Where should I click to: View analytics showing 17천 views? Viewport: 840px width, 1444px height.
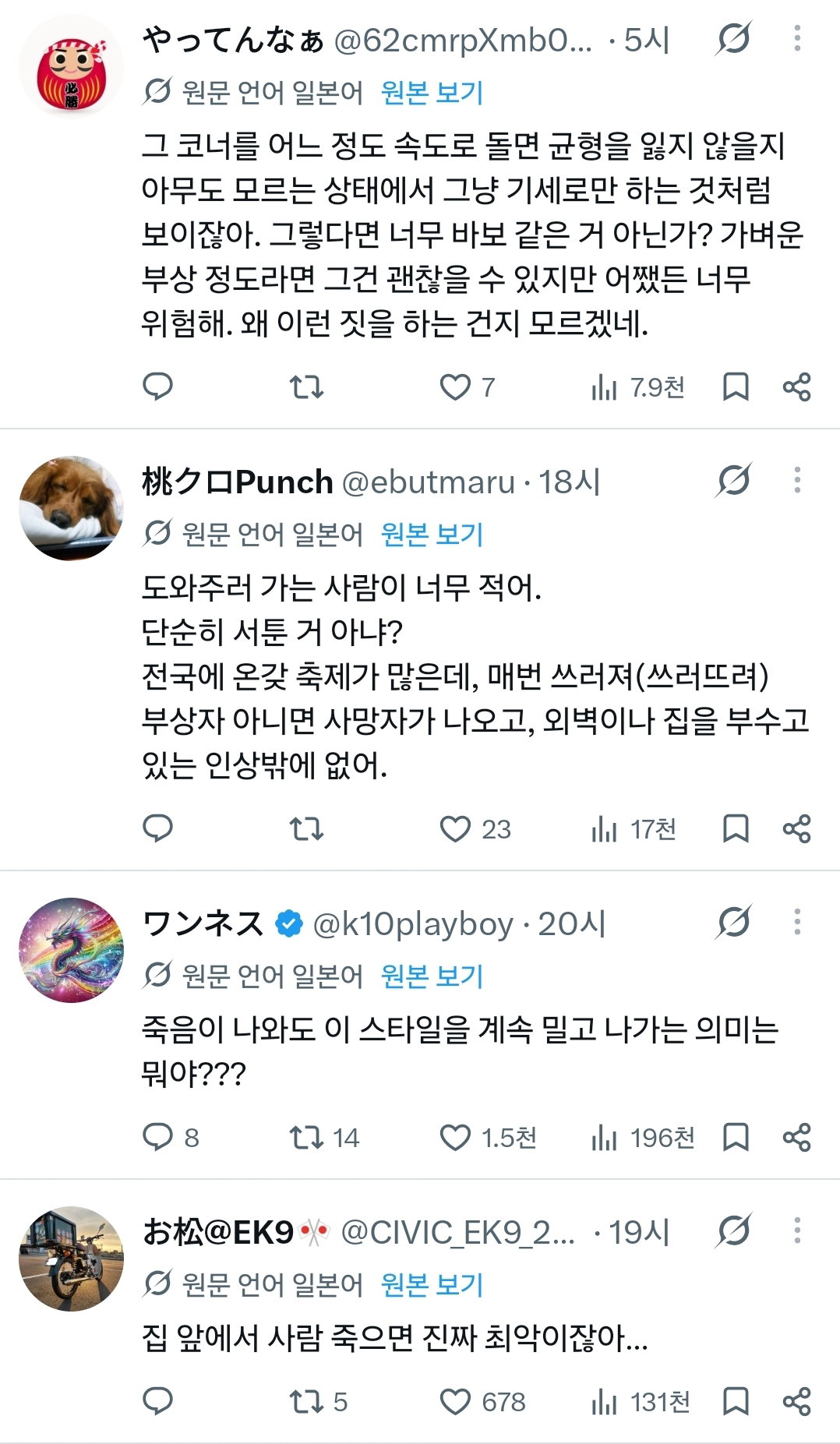tap(633, 829)
